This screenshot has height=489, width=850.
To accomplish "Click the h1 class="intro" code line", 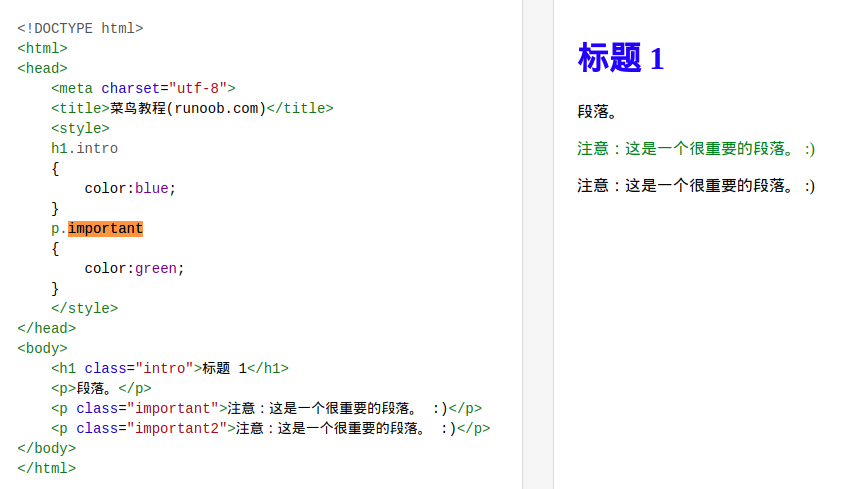I will [170, 369].
